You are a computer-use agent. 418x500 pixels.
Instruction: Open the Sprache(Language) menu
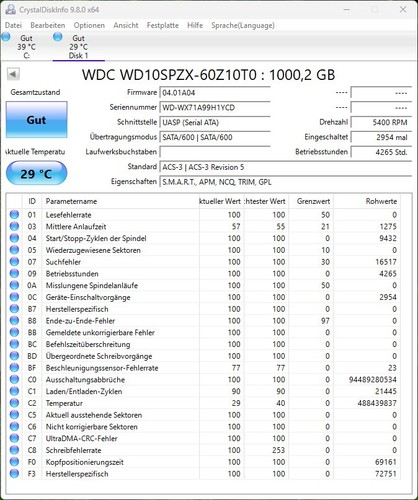coord(243,25)
